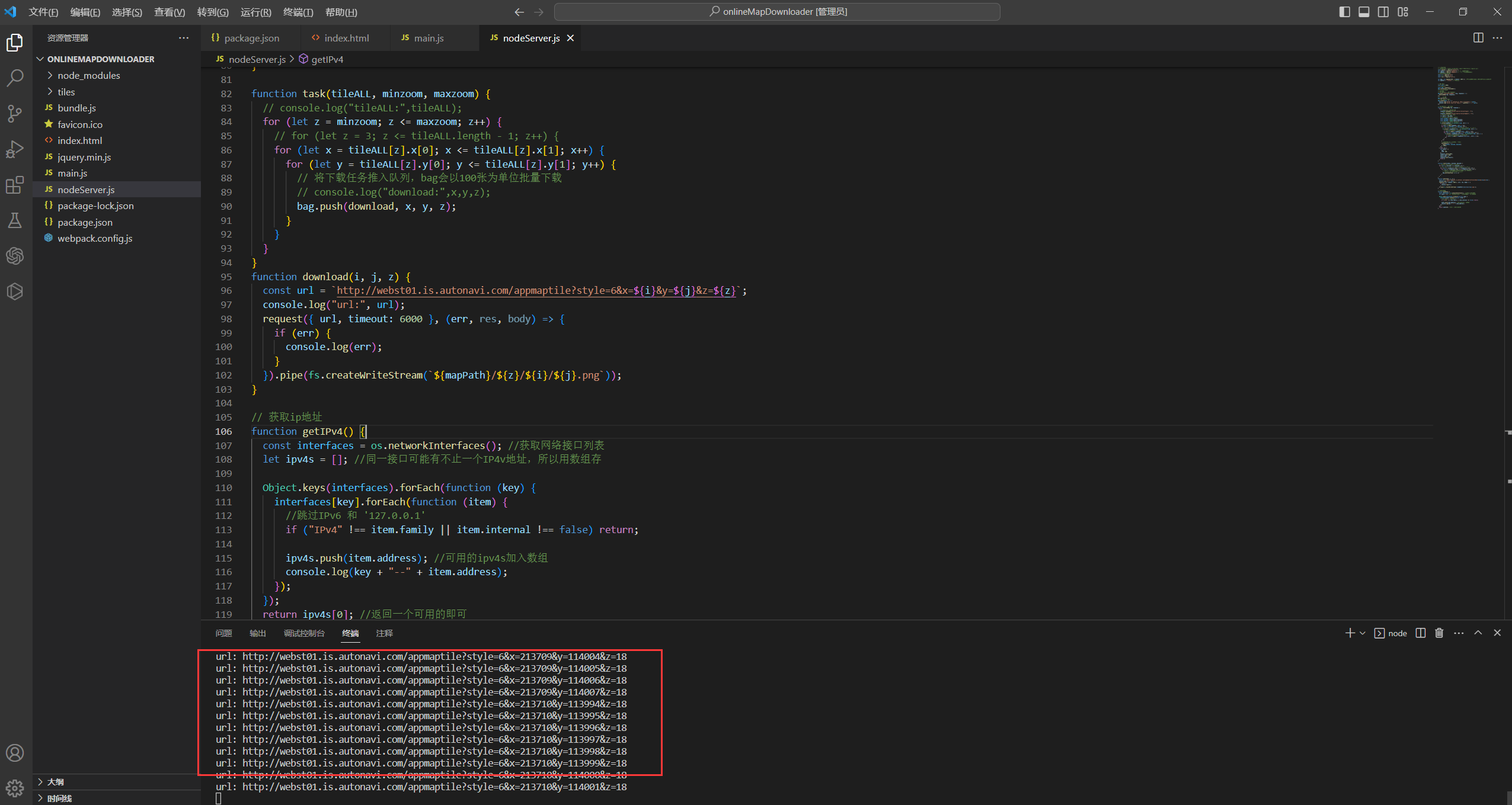
Task: Open Explorer views and more actions
Action: point(184,38)
